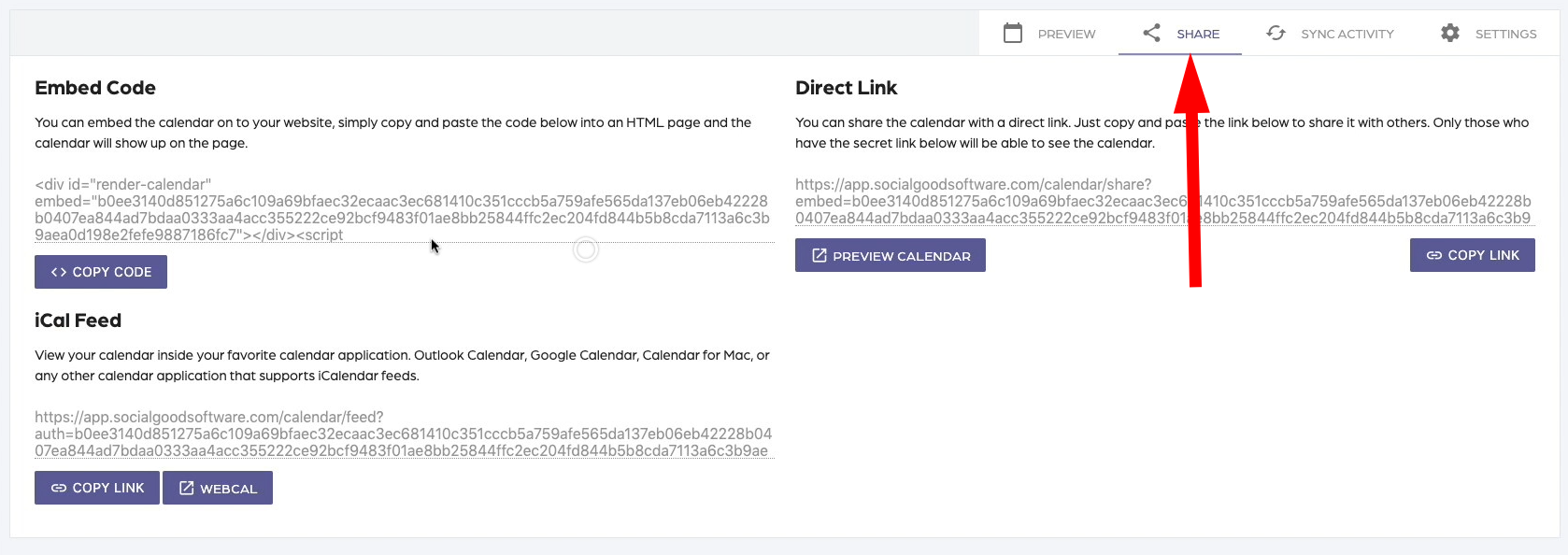1568x555 pixels.
Task: Open the Sync Activity tab
Action: pyautogui.click(x=1347, y=34)
